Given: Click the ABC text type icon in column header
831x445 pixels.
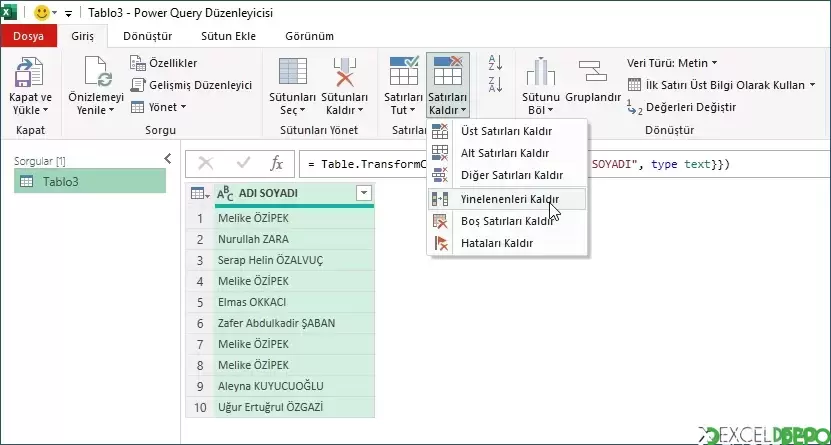Looking at the screenshot, I should click(225, 194).
